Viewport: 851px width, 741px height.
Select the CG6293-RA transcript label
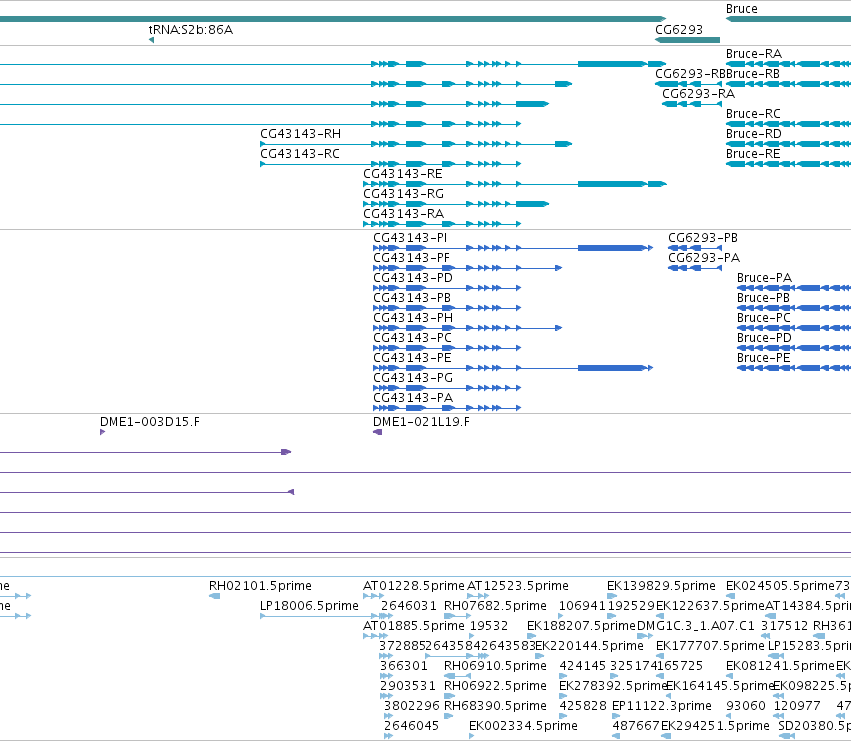point(698,94)
